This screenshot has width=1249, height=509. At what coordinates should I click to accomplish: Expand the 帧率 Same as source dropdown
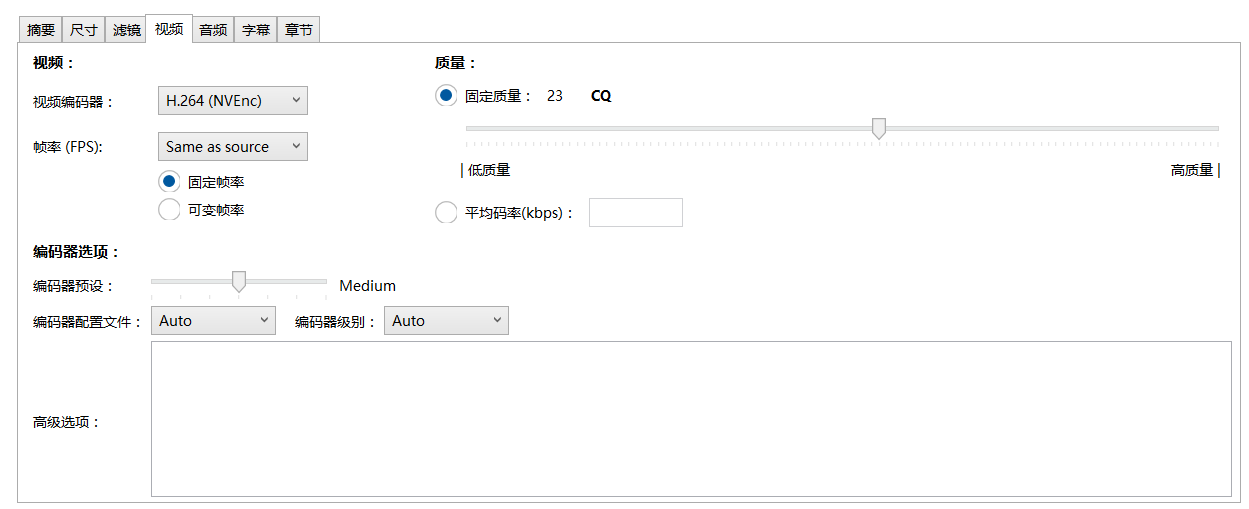point(233,146)
